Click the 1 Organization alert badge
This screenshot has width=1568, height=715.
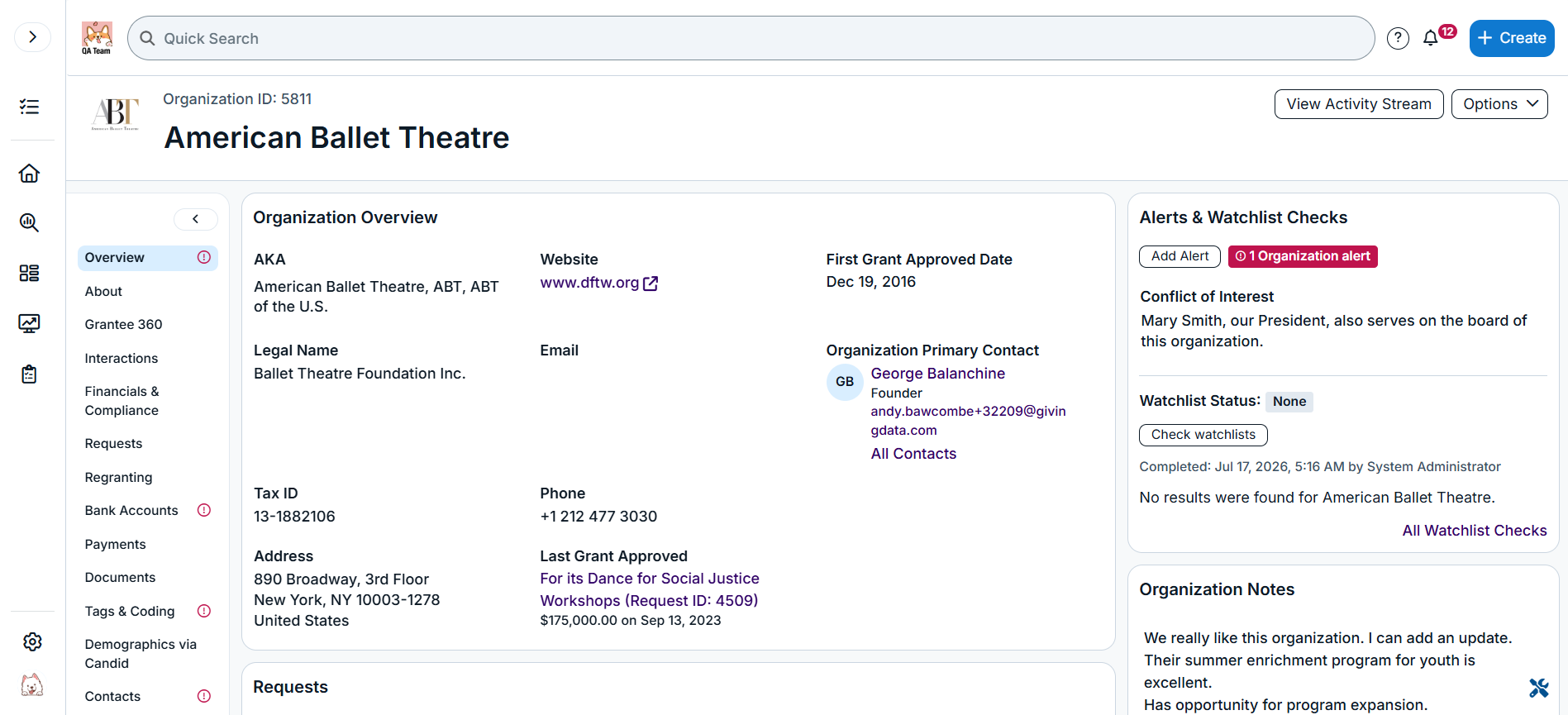point(1303,256)
